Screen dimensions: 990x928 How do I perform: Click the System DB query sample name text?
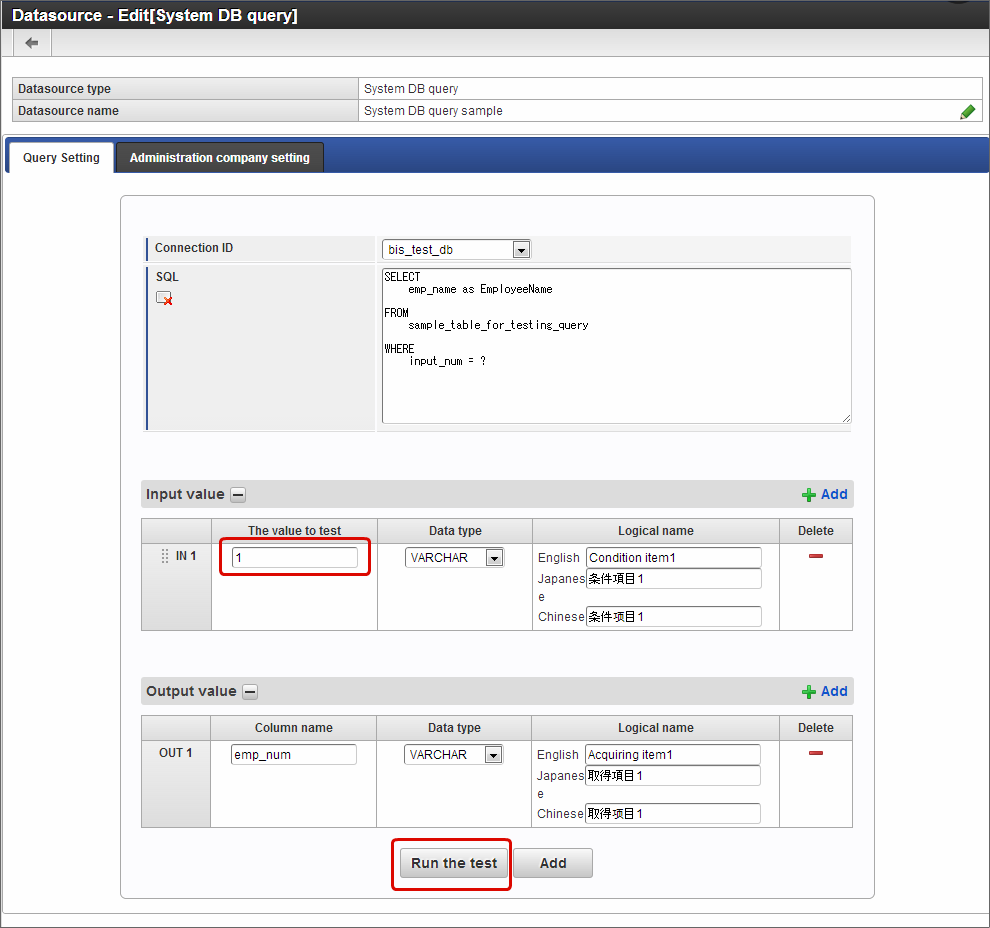433,111
